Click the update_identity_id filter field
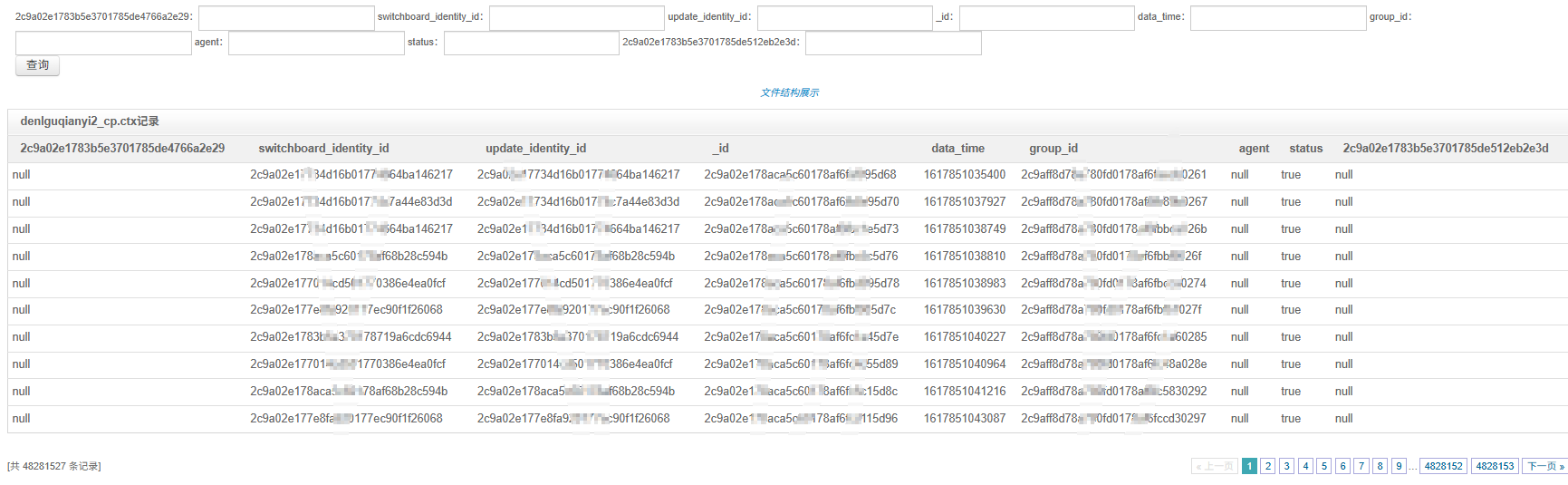The image size is (1568, 485). [x=844, y=18]
